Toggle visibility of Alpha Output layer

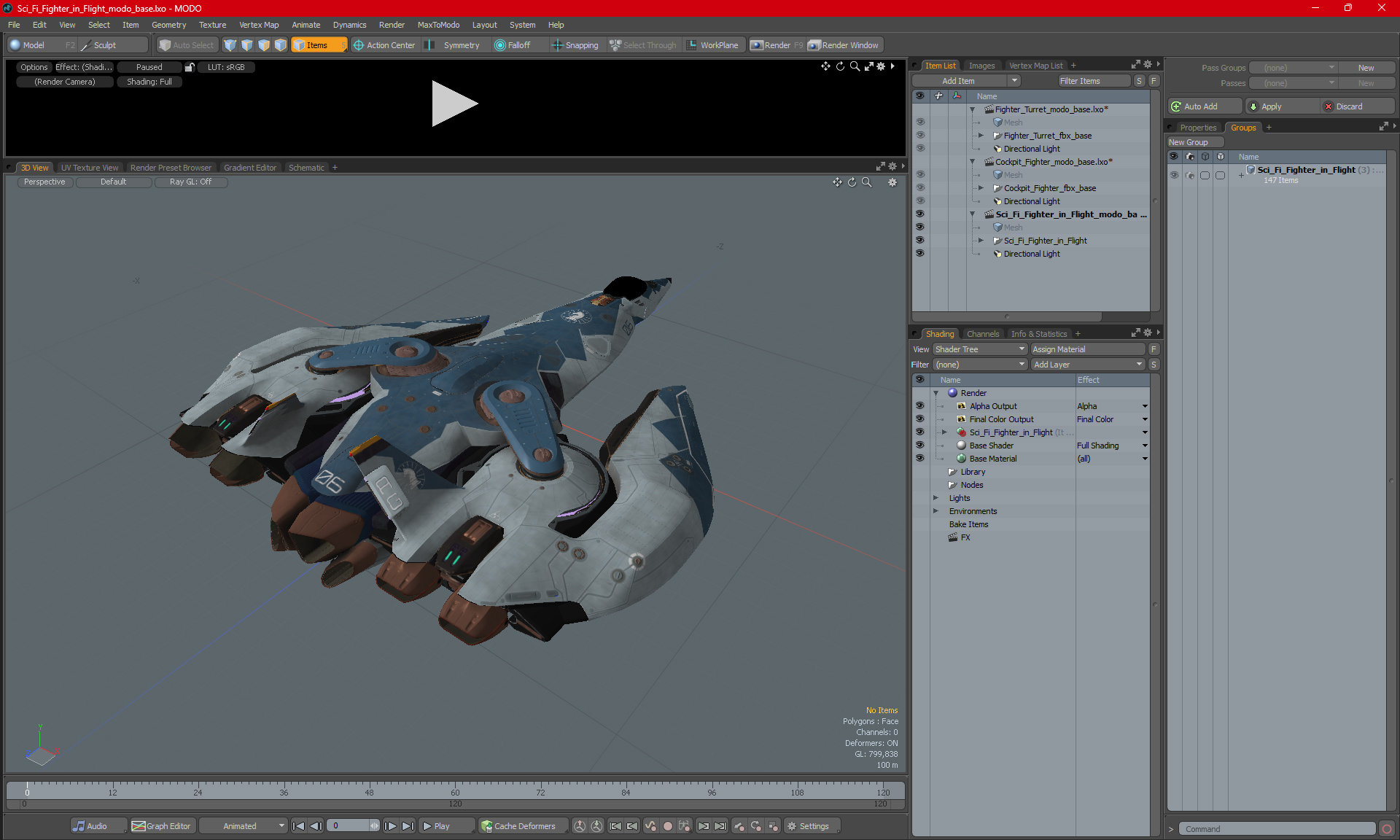pyautogui.click(x=920, y=406)
